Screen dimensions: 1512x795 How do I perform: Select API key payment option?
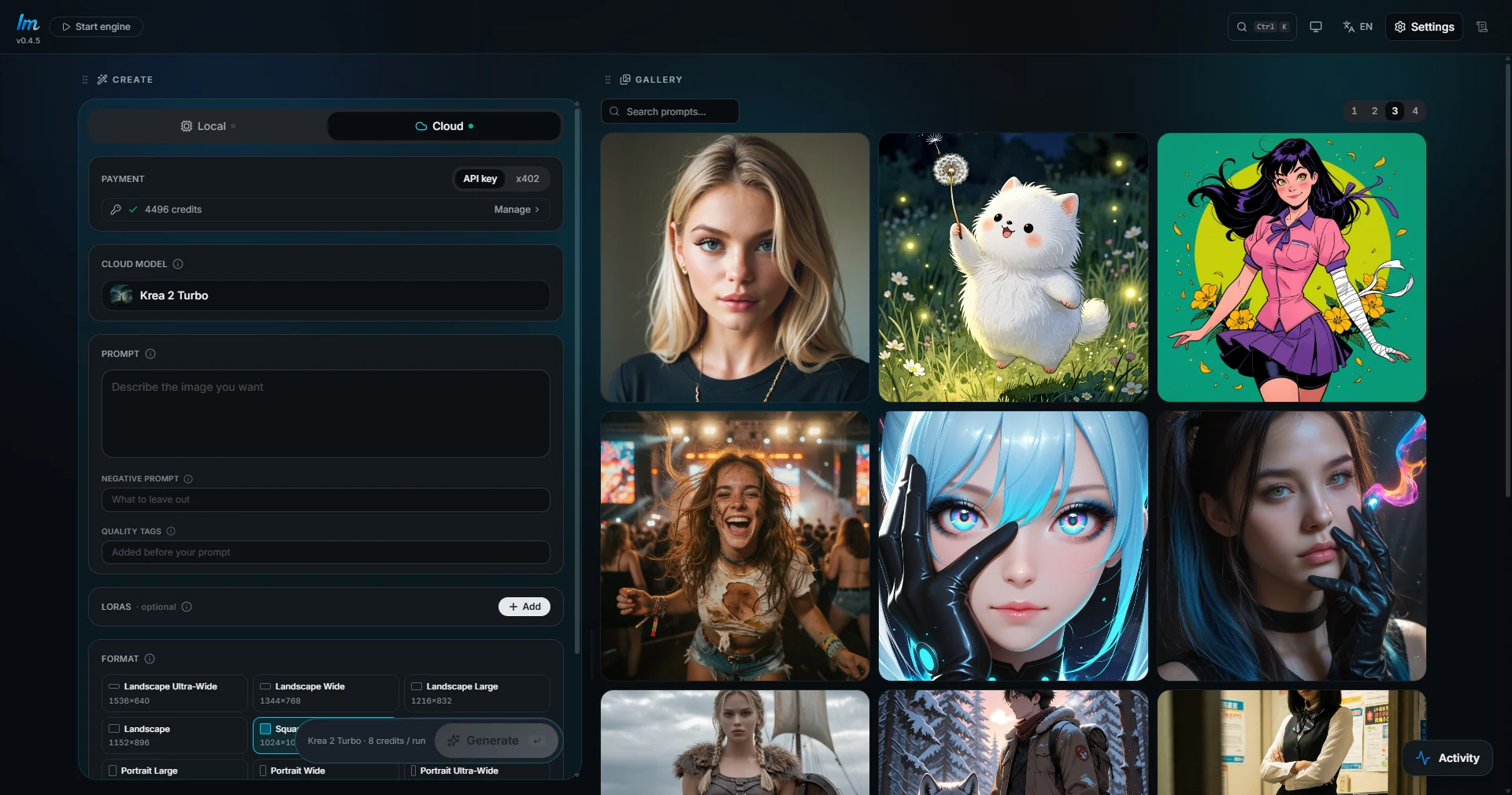click(480, 179)
